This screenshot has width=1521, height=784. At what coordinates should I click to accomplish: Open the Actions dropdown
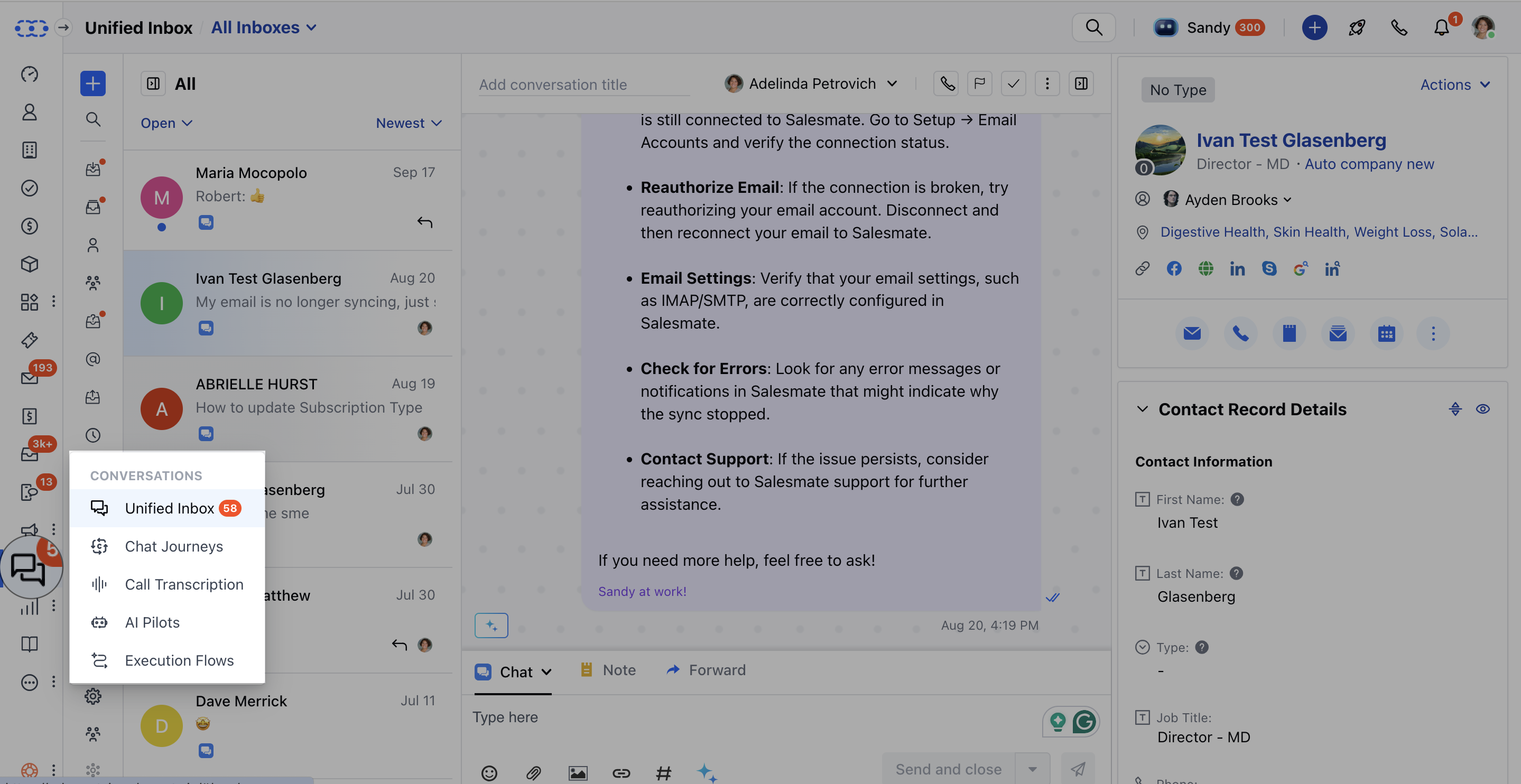point(1455,85)
